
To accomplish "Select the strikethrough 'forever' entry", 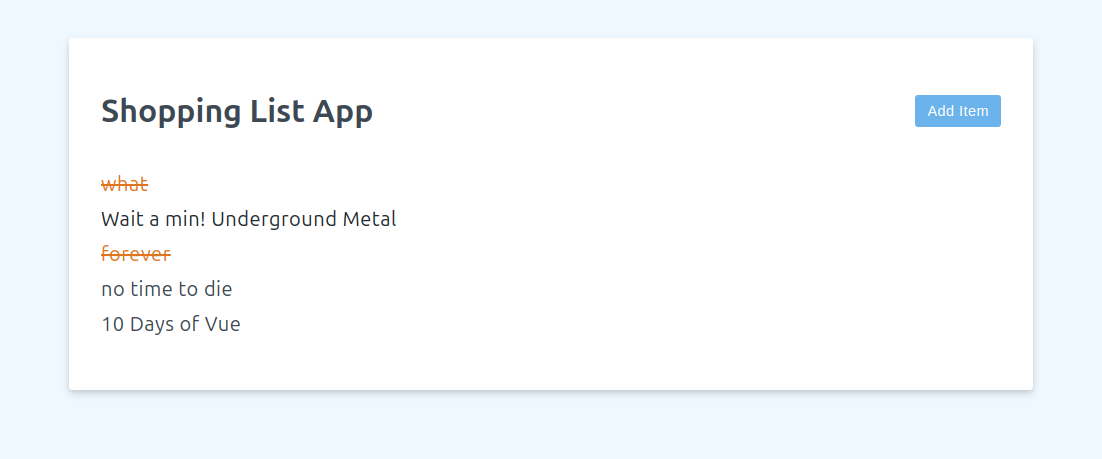I will click(136, 254).
